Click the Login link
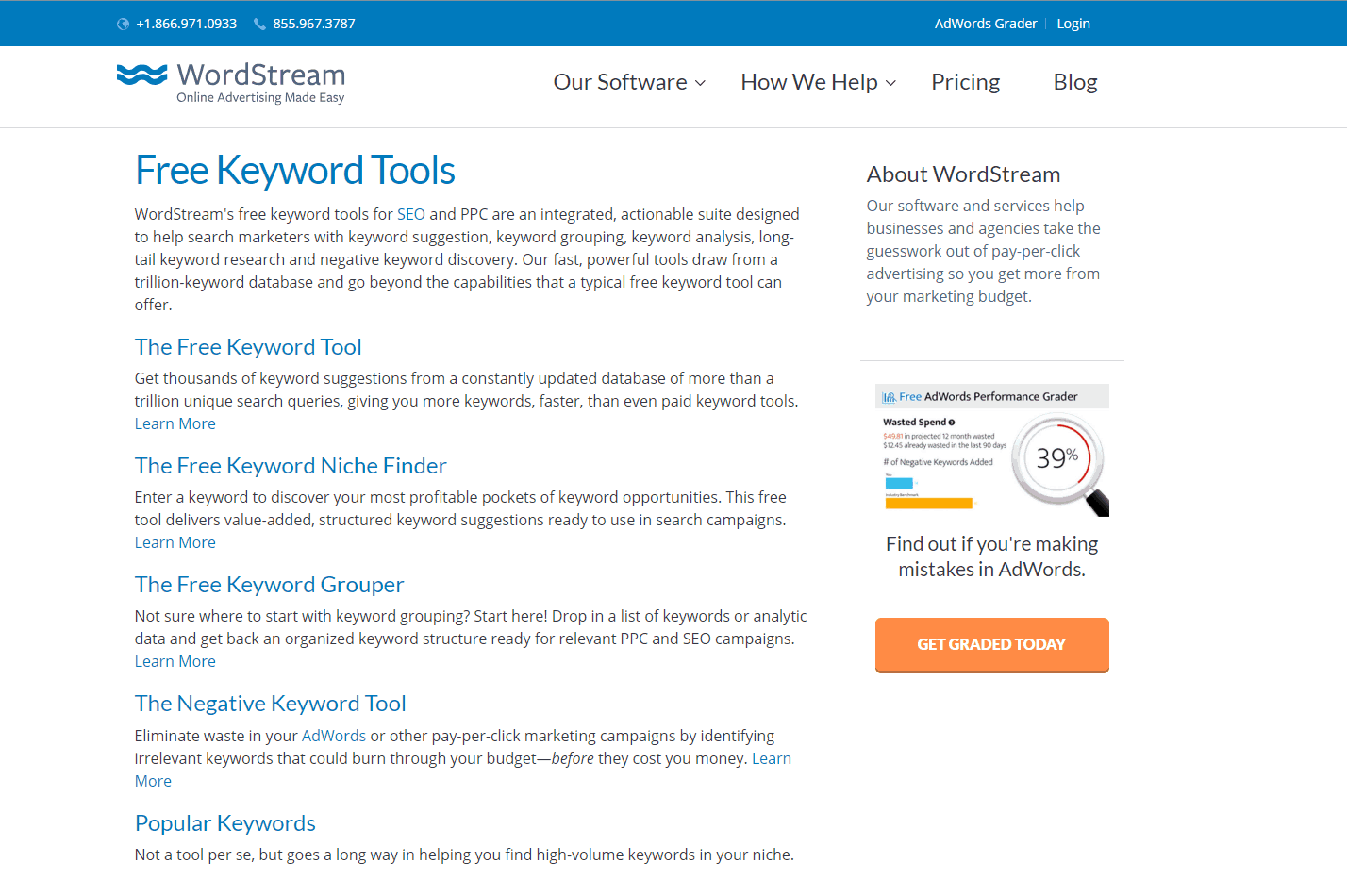The image size is (1347, 896). 1073,24
